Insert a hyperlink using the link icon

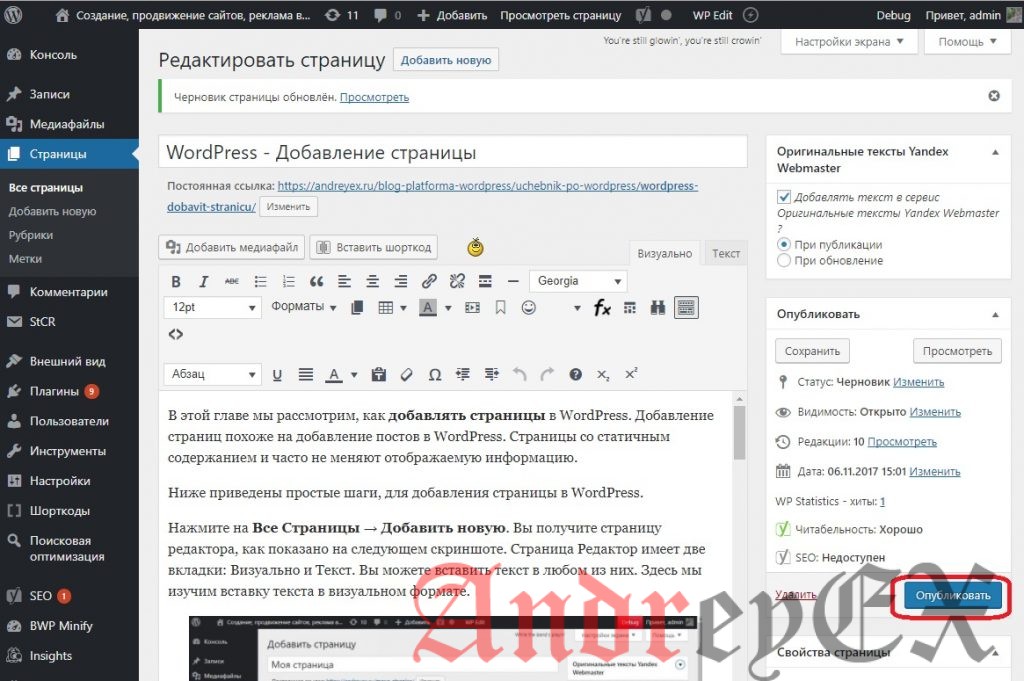(x=429, y=281)
